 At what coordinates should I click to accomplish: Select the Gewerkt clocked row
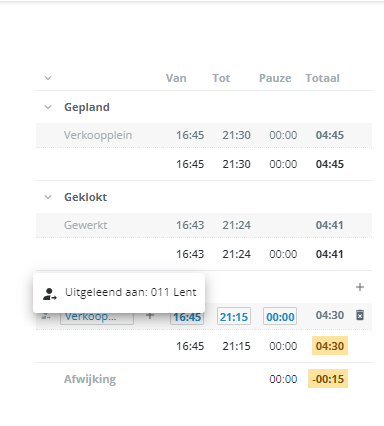coord(204,225)
